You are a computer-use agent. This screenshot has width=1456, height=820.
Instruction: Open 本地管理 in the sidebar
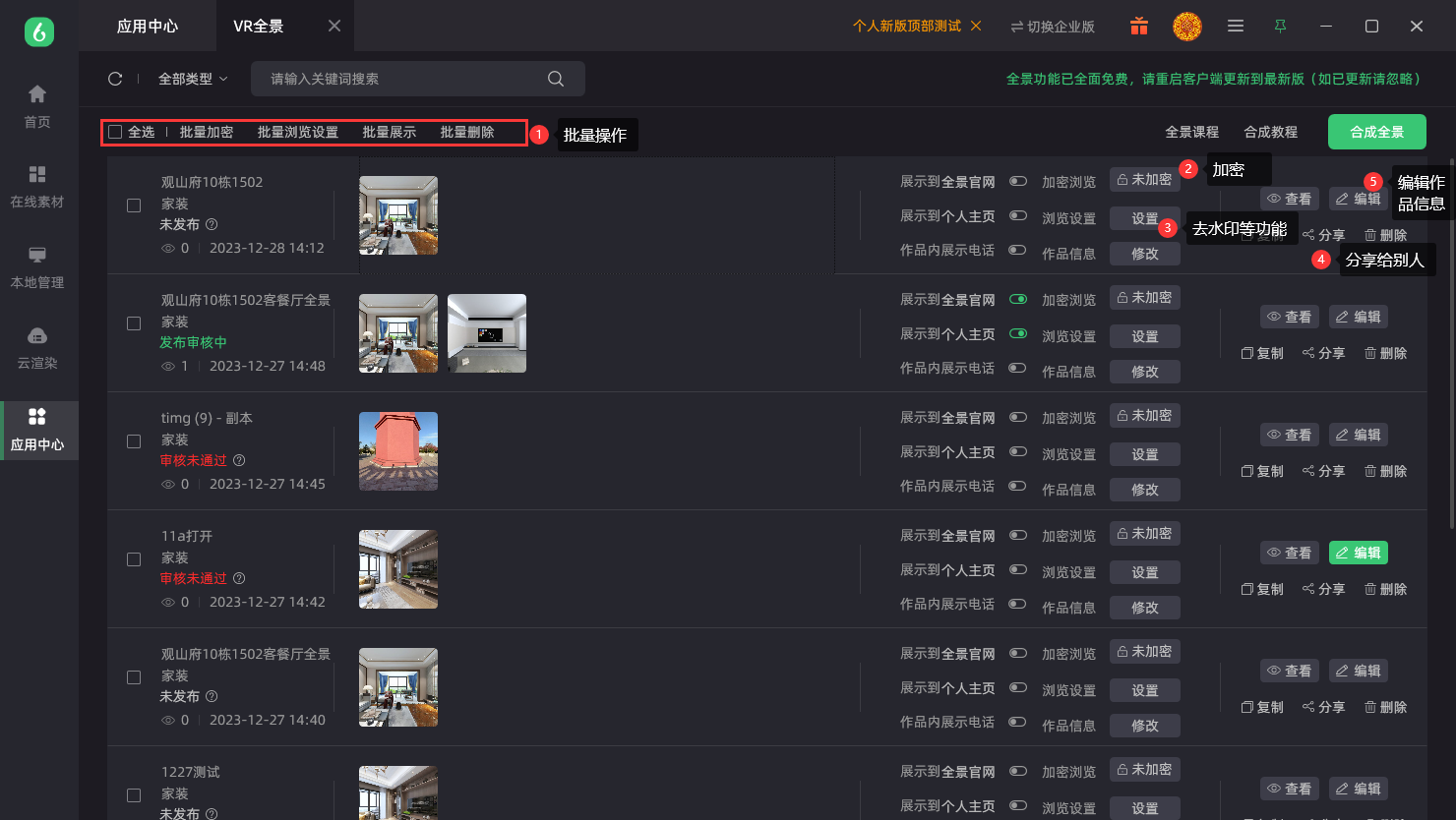37,267
